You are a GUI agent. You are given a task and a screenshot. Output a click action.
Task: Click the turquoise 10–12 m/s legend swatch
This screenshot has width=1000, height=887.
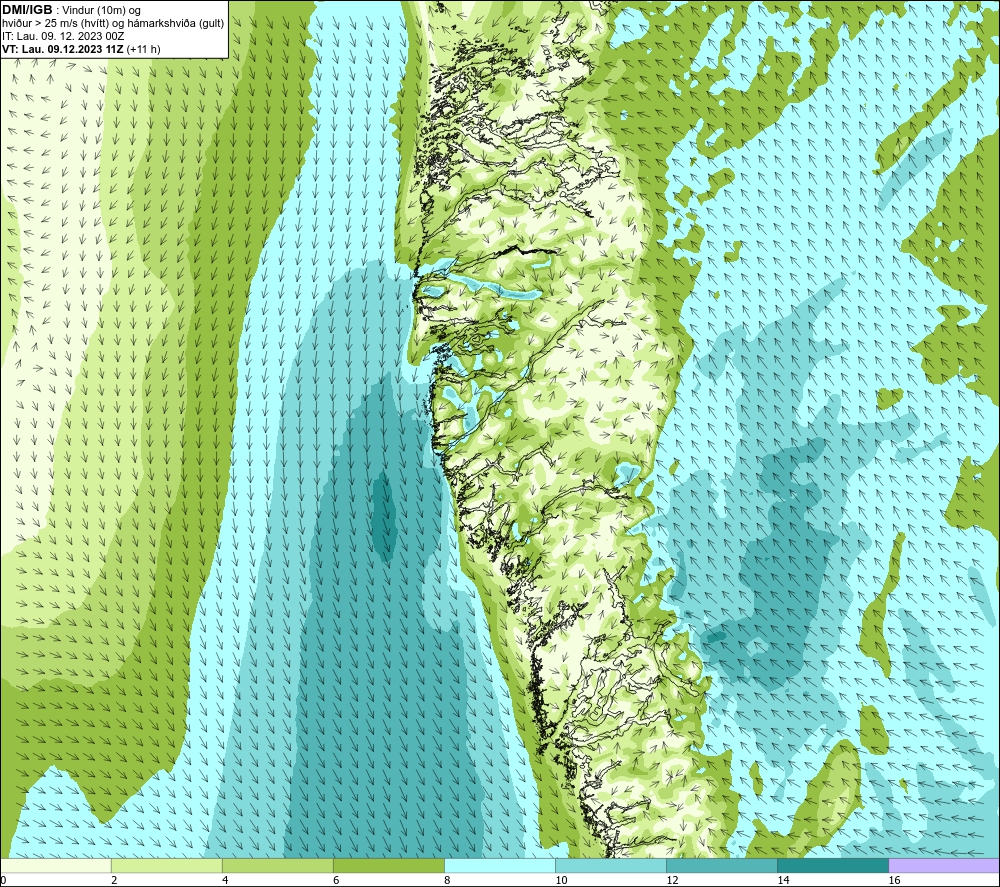tap(611, 865)
